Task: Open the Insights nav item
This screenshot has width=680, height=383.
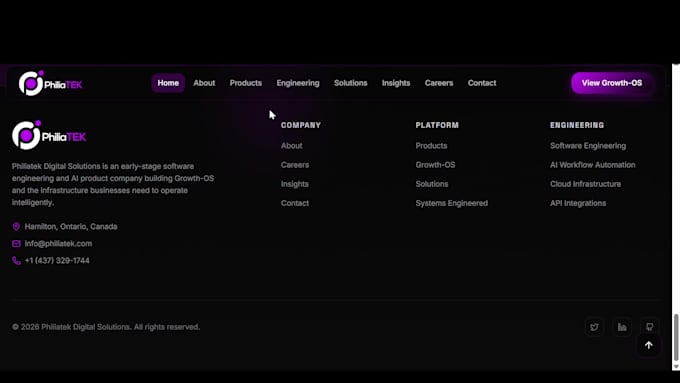Action: point(396,83)
